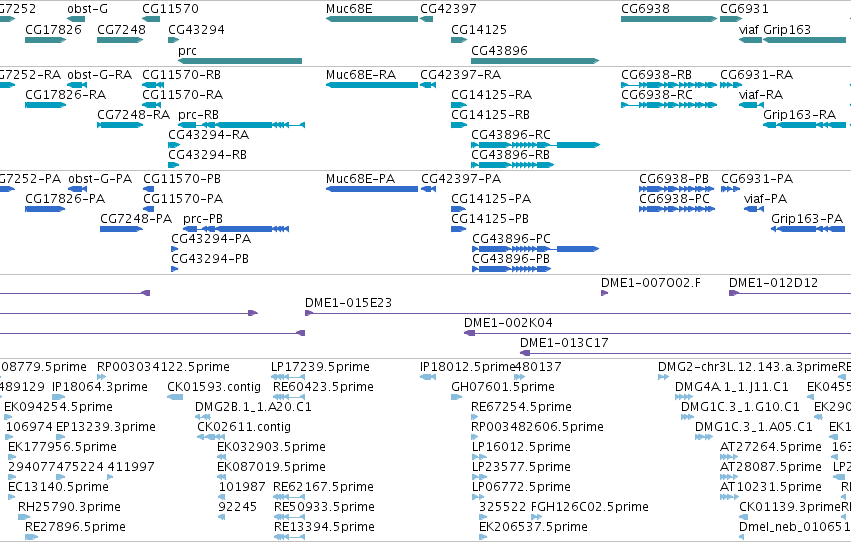Select the CG11570-RB transcript label
This screenshot has height=542, width=851.
181,75
